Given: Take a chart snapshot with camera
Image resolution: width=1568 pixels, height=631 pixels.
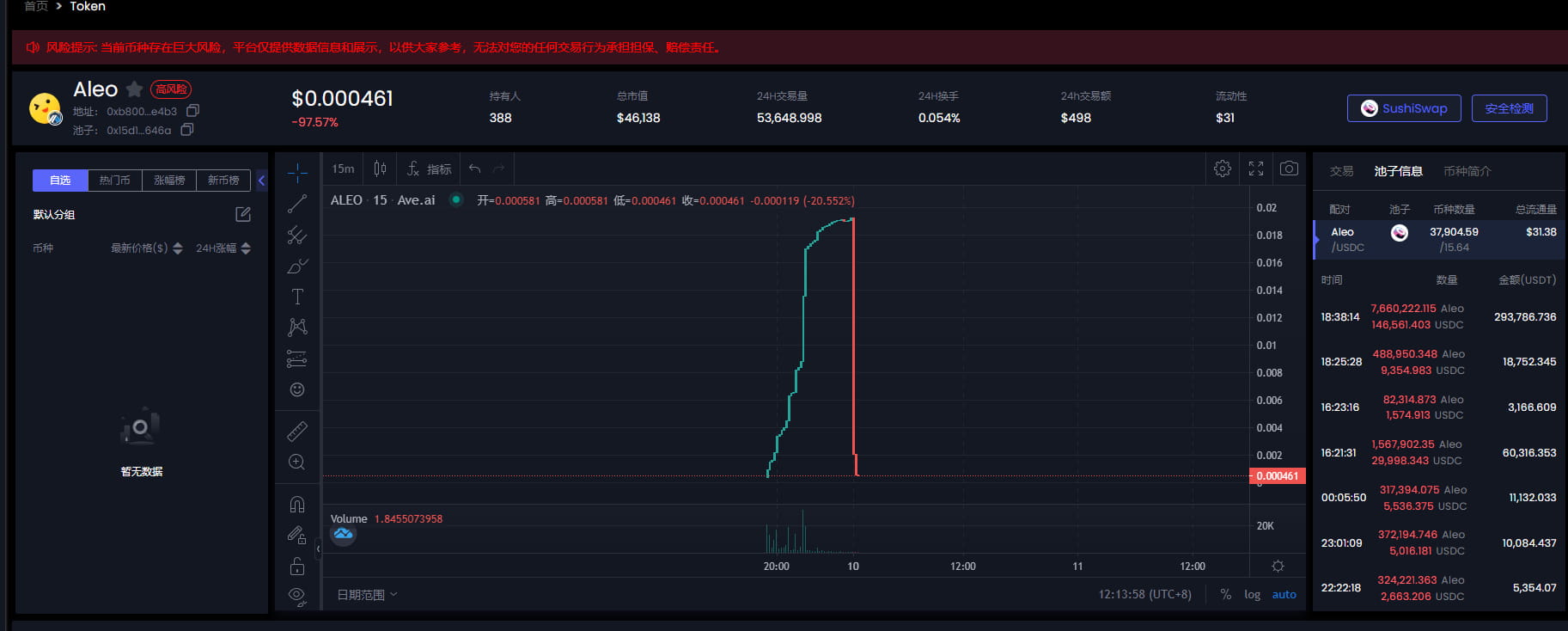Looking at the screenshot, I should point(1289,168).
